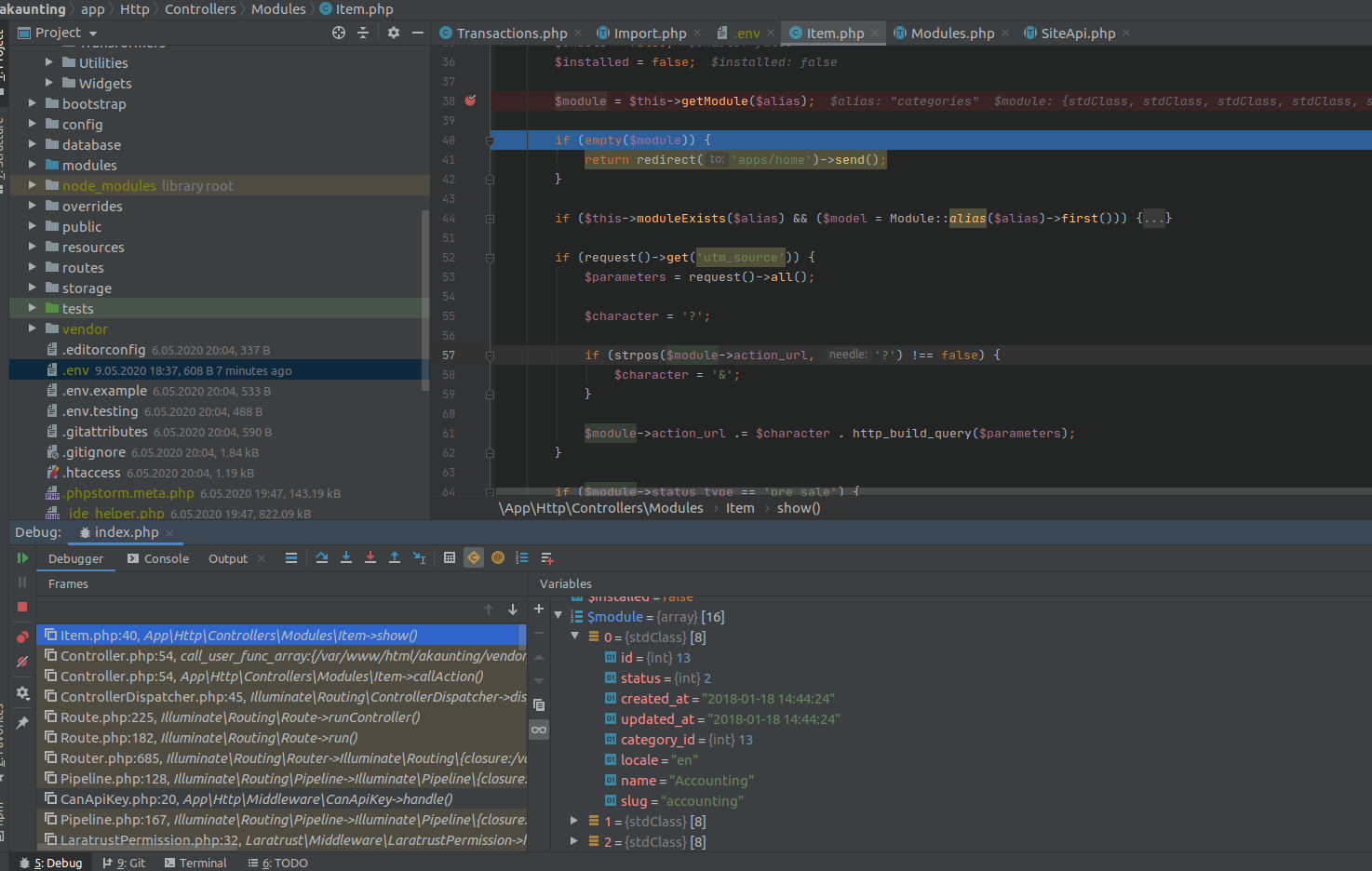Image resolution: width=1372 pixels, height=871 pixels.
Task: Click the Resume Program icon in the debugger
Action: pyautogui.click(x=20, y=557)
